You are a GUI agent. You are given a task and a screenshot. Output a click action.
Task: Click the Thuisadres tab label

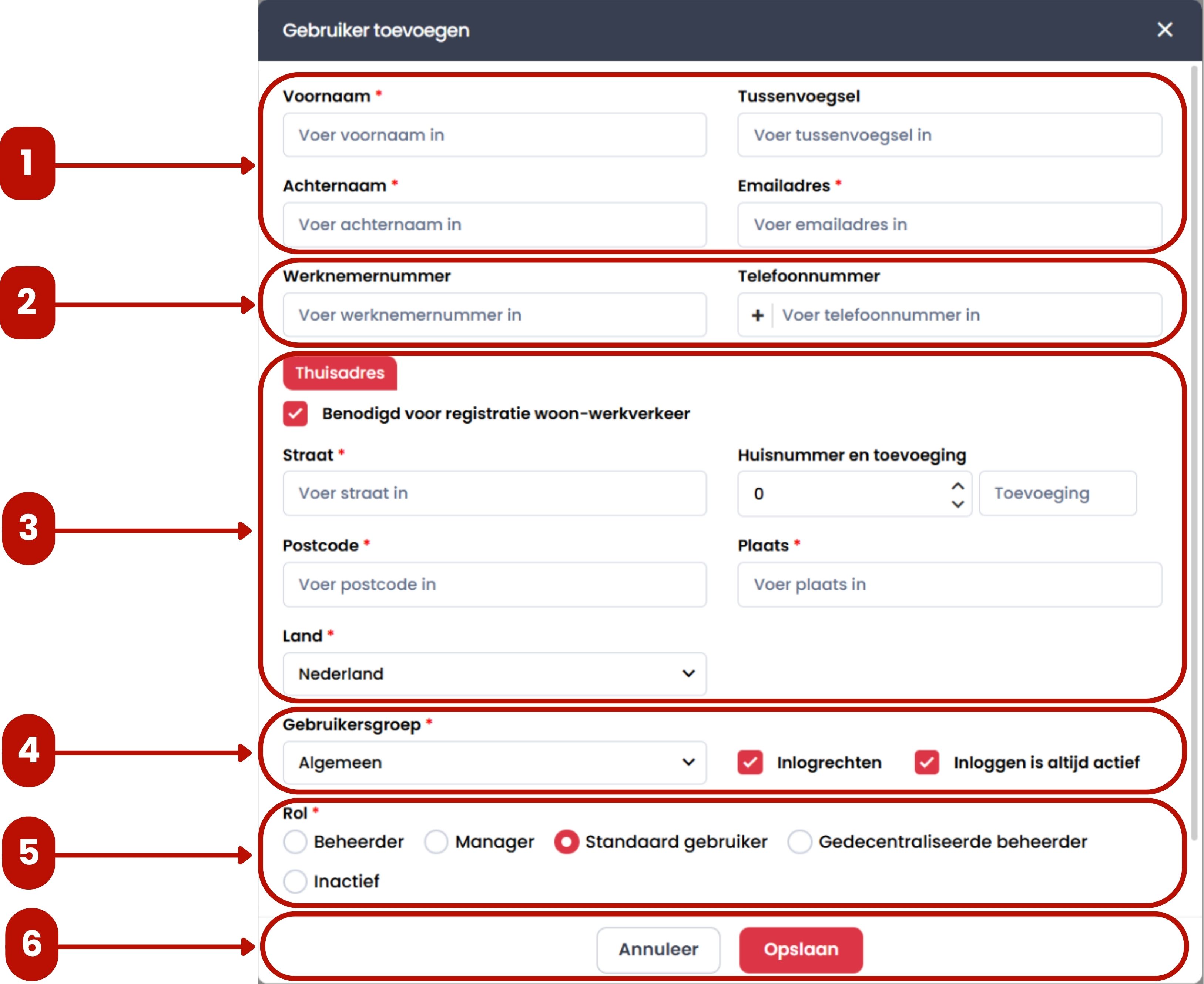tap(340, 373)
